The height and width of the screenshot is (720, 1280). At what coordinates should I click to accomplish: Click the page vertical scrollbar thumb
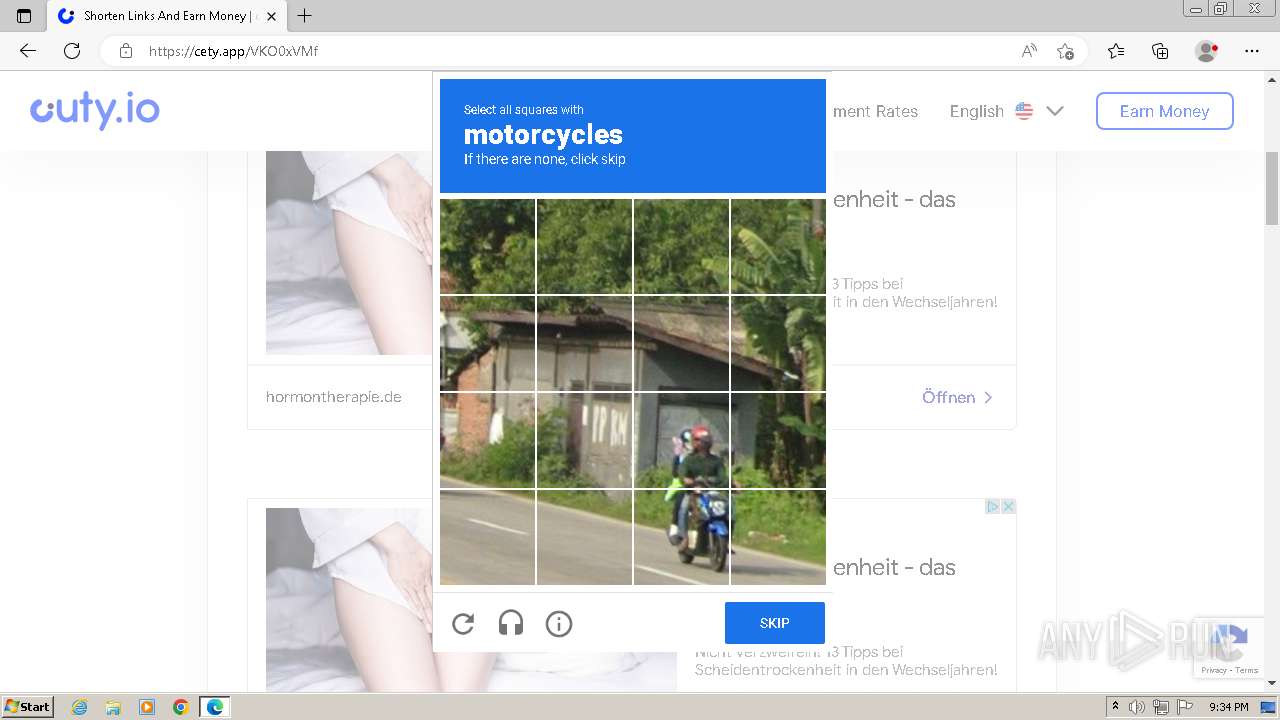pos(1272,188)
